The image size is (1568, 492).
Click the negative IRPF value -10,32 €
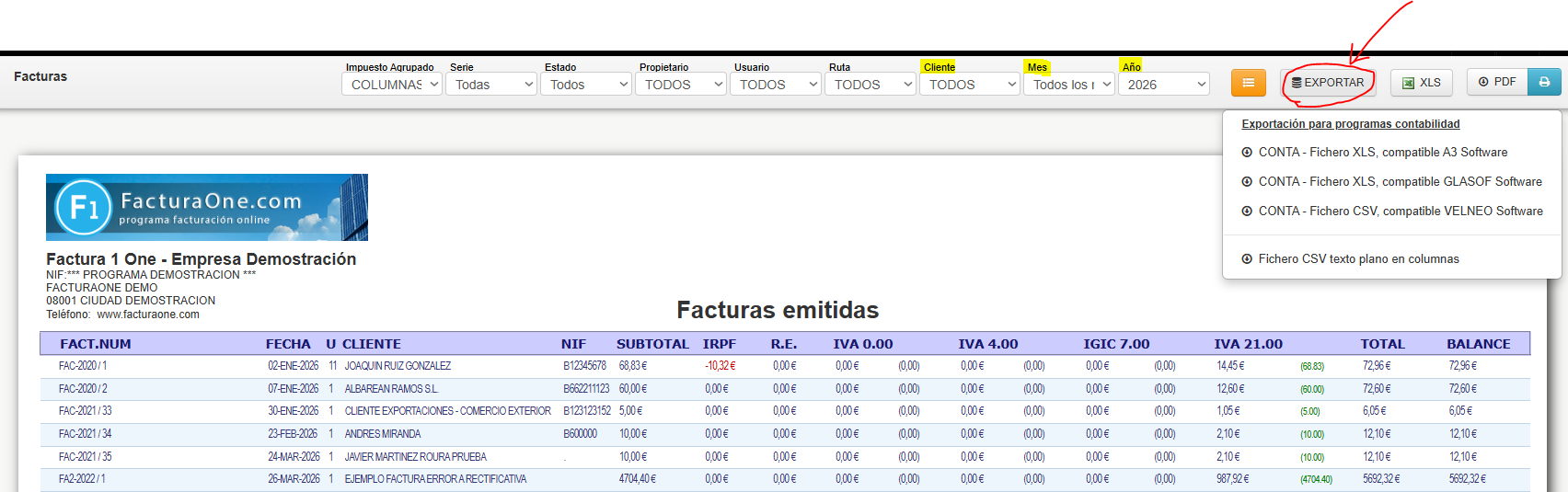721,366
